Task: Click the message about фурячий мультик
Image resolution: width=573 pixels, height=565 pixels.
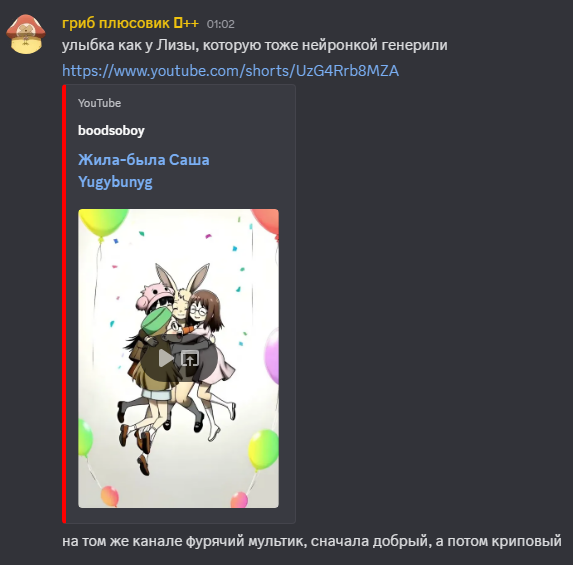Action: click(x=312, y=541)
